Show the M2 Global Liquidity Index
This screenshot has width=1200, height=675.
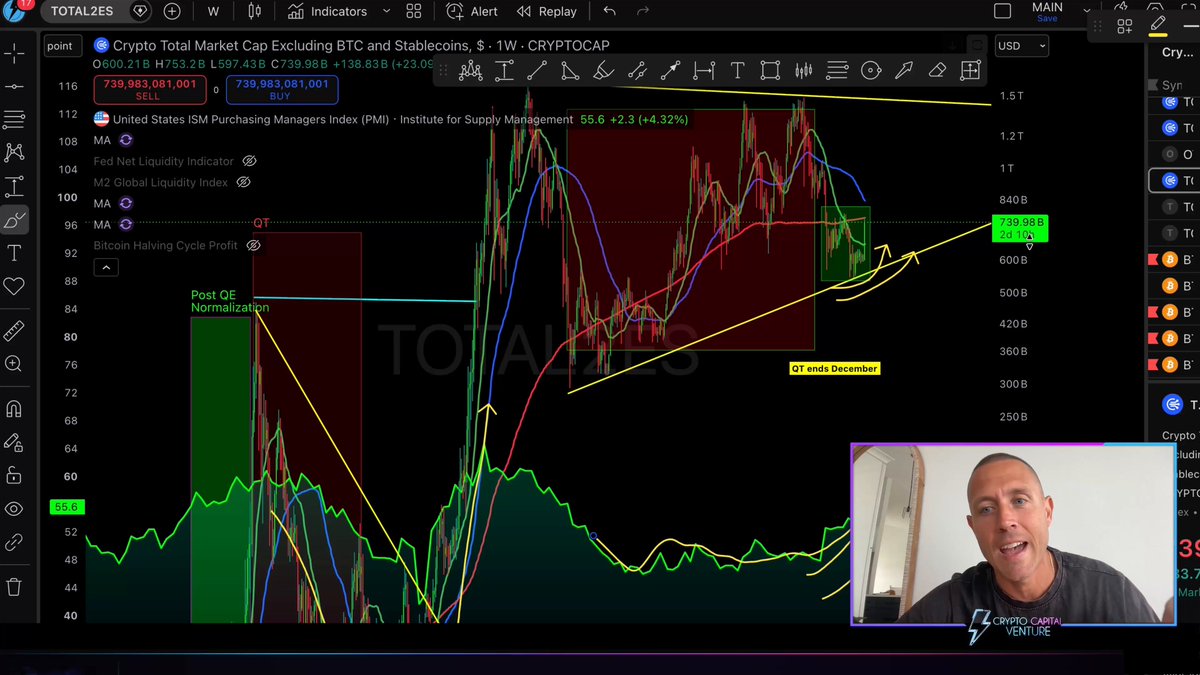point(243,182)
